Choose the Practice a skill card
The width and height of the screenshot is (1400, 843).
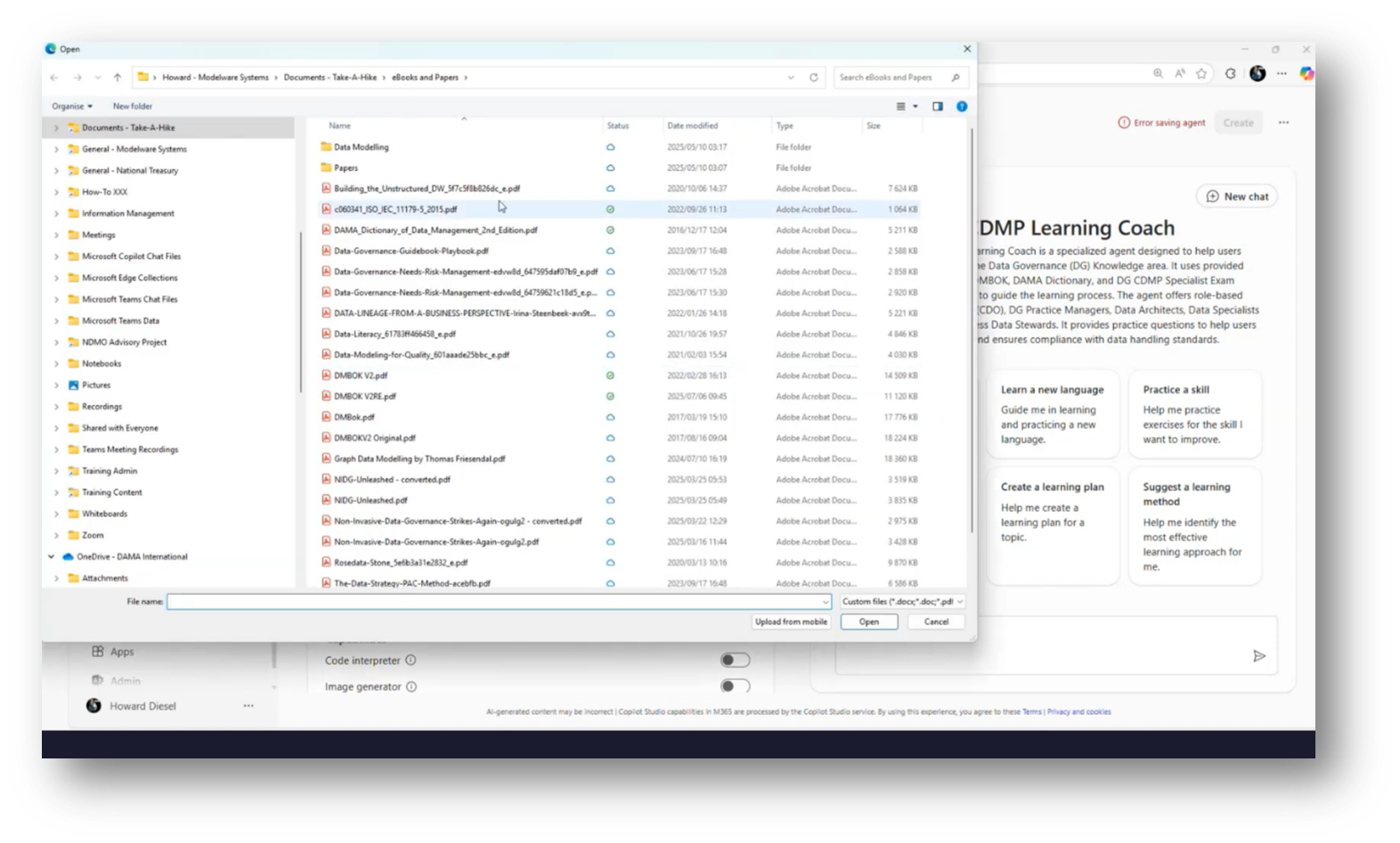point(1194,414)
